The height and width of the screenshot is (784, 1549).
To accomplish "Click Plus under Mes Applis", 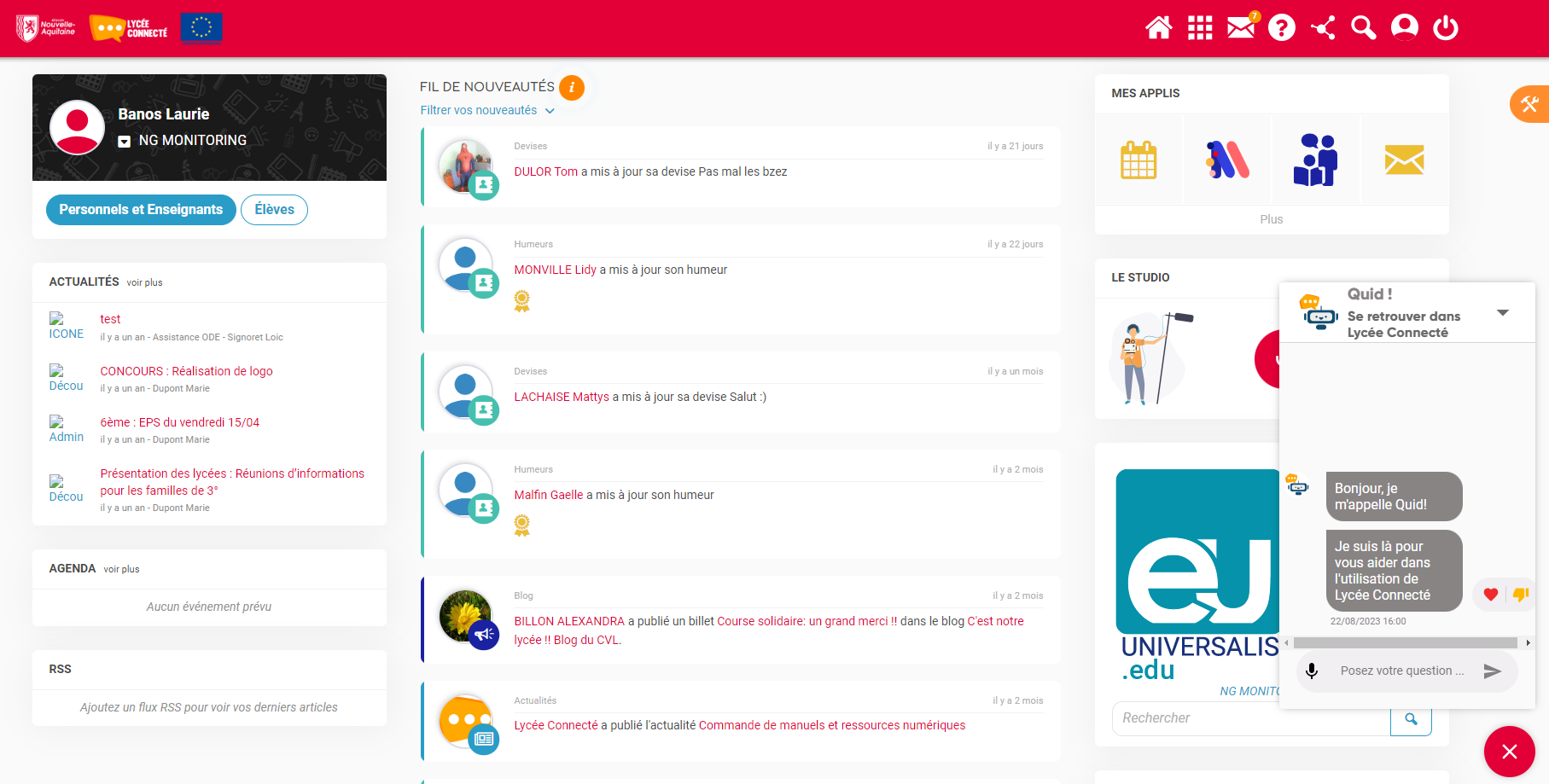I will click(x=1271, y=219).
